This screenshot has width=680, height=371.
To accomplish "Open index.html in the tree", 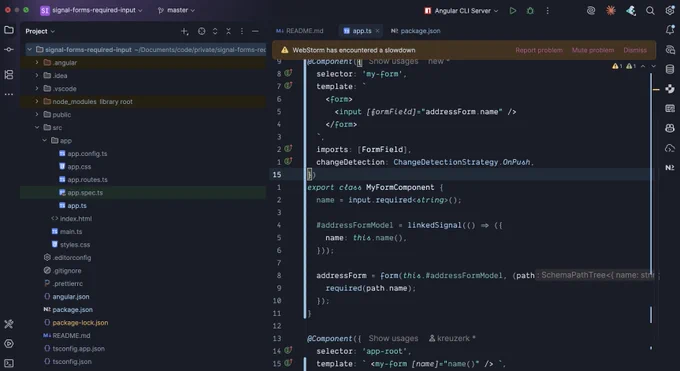I will pyautogui.click(x=76, y=219).
